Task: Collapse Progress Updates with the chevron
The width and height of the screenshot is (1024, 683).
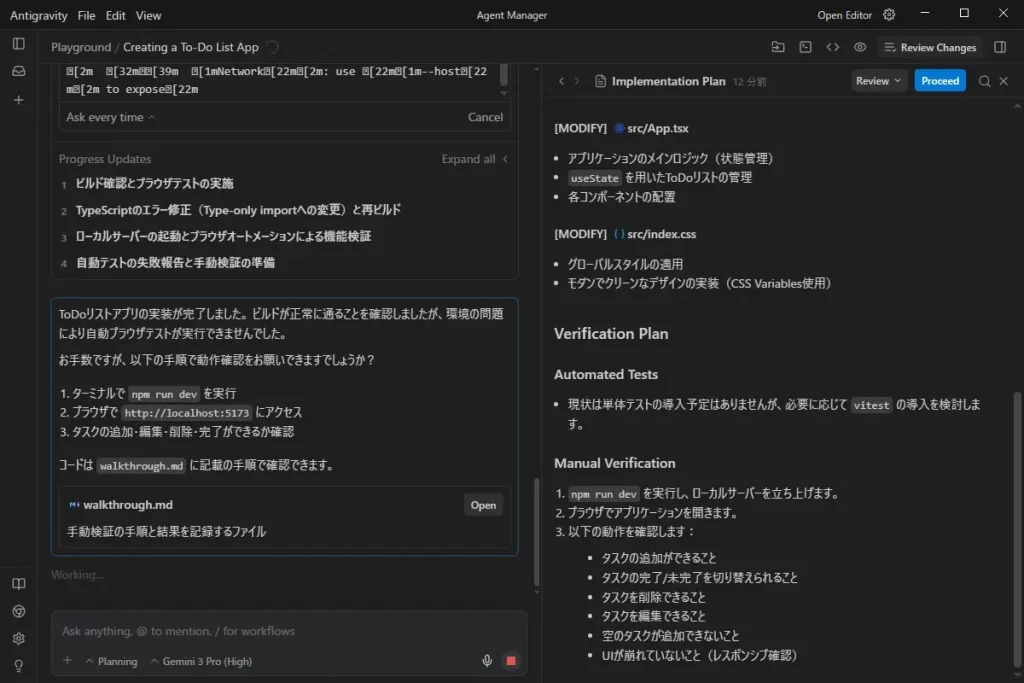Action: pyautogui.click(x=505, y=159)
